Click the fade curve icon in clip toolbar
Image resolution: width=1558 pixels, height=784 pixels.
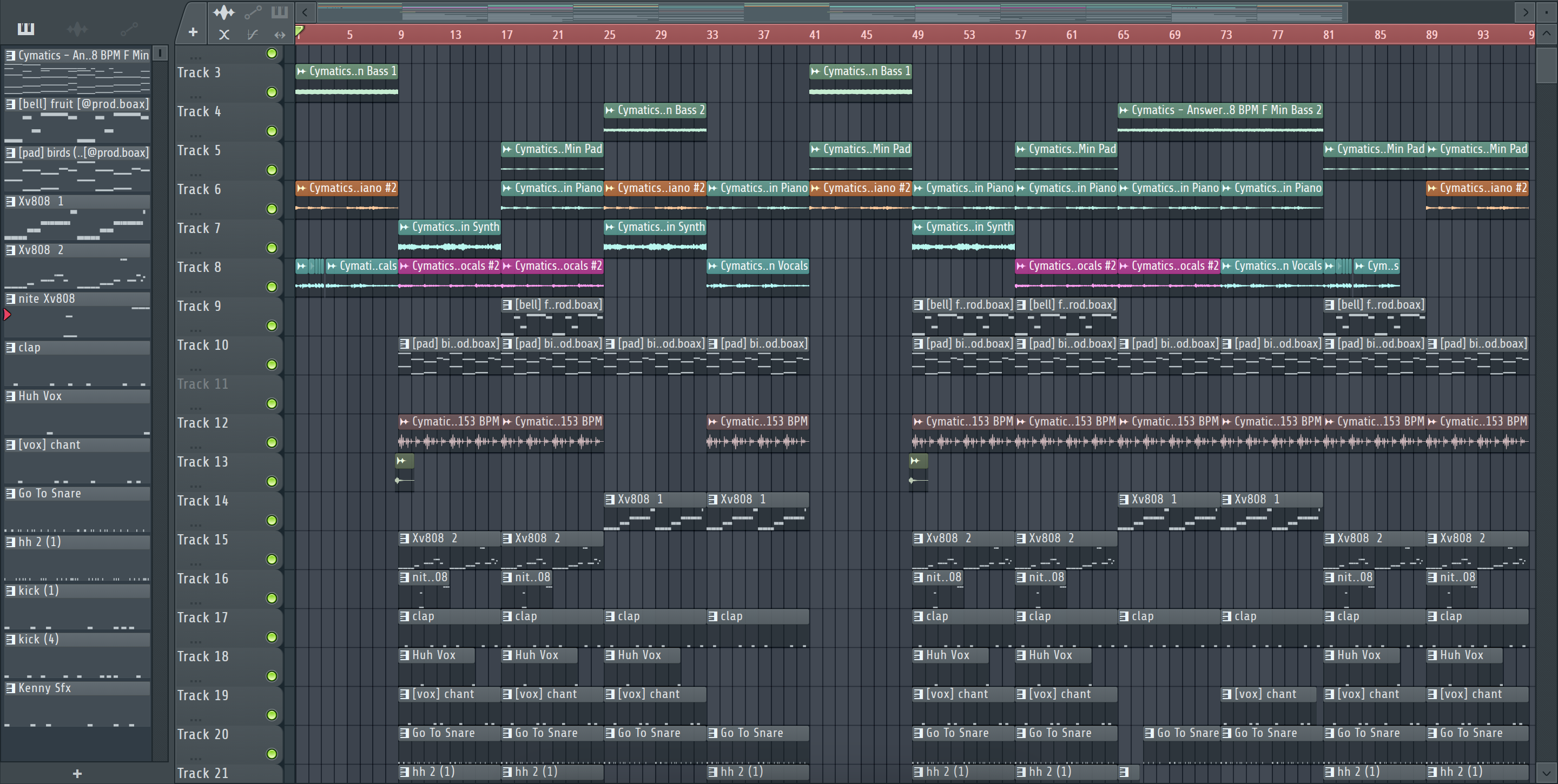point(252,35)
